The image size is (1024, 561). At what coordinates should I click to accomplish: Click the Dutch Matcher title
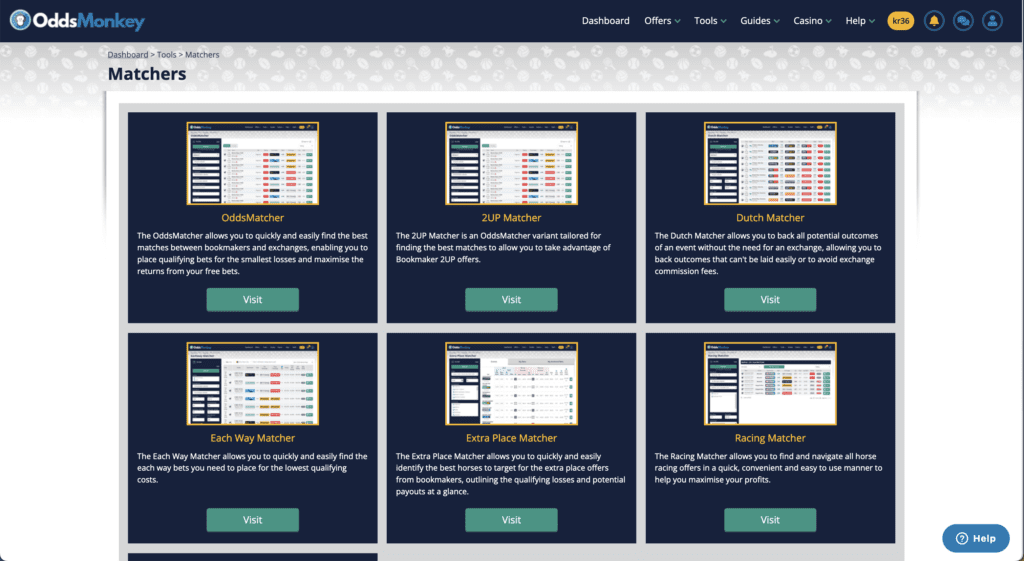click(x=770, y=217)
